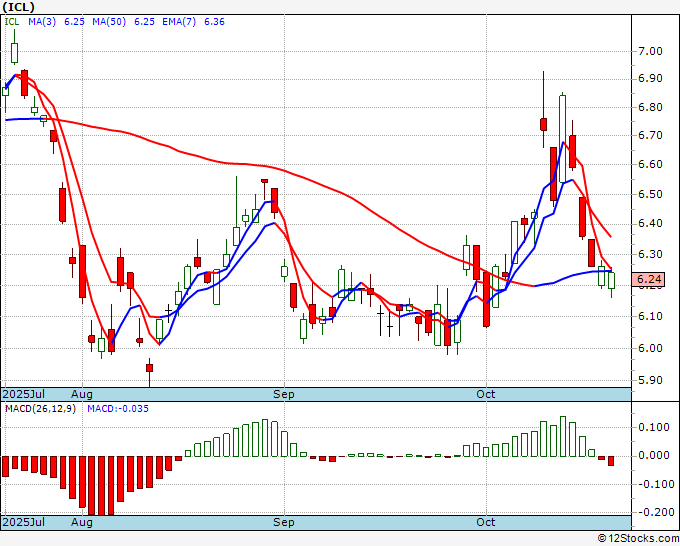Click the EMA(7) value 6.36
680x546 pixels.
(214, 22)
